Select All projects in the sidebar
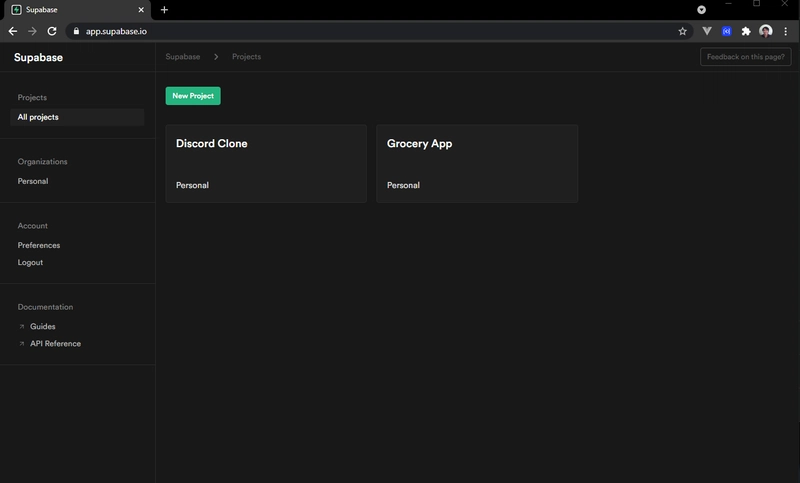800x483 pixels. click(x=77, y=117)
